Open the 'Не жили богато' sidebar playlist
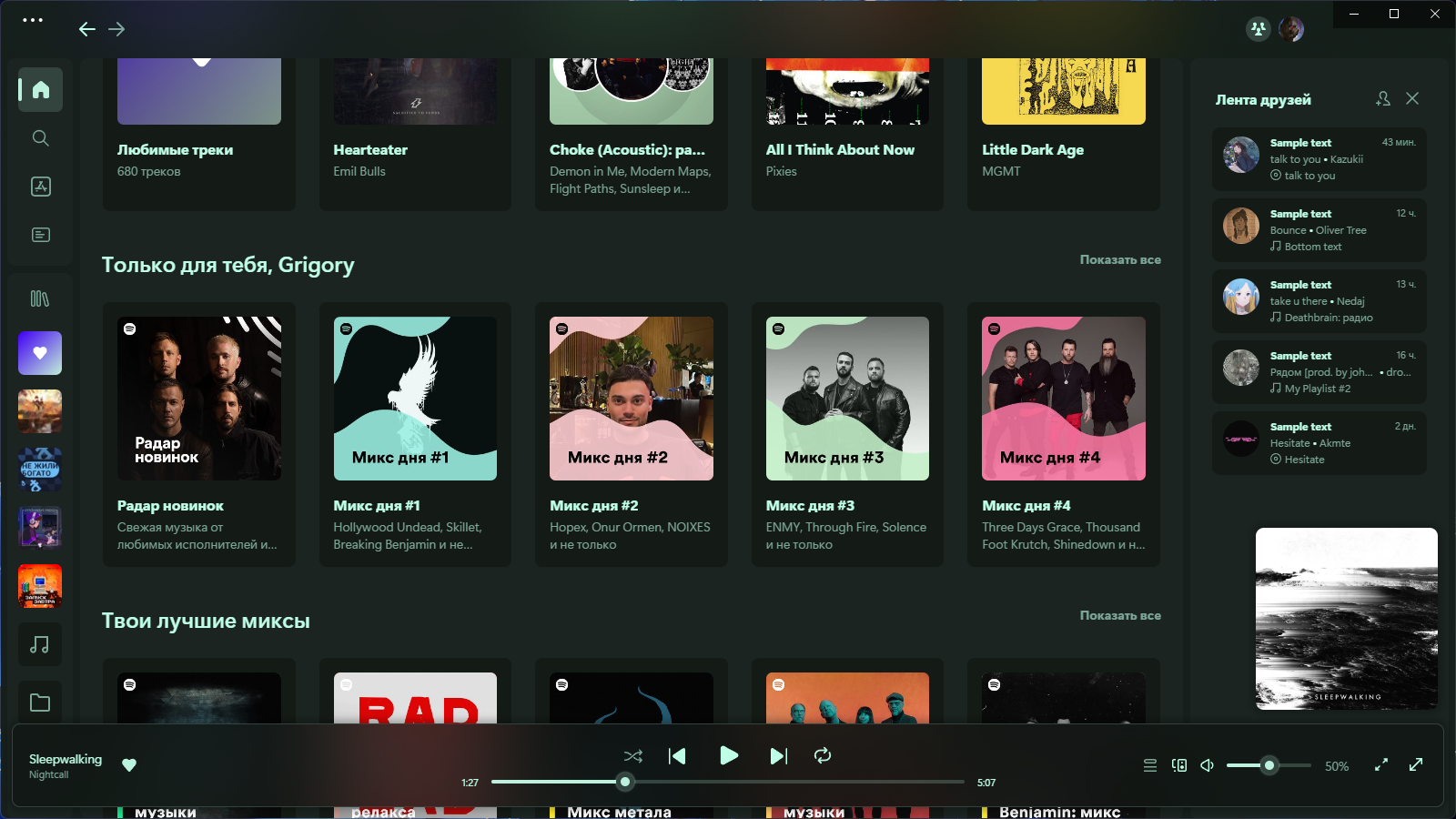 (x=40, y=470)
